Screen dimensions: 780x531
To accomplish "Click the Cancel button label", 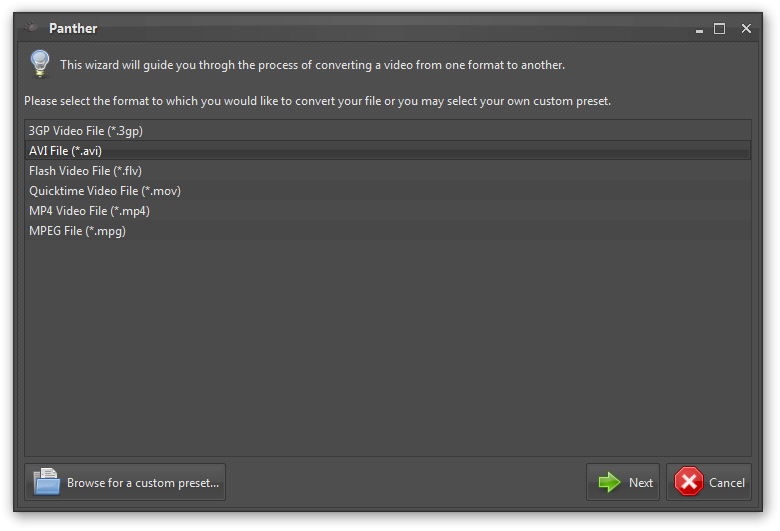I will pos(727,483).
